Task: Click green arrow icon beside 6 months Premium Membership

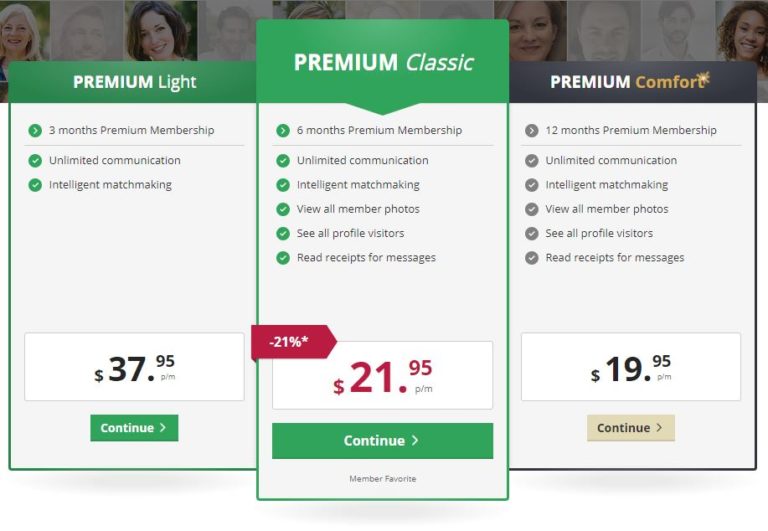Action: coord(283,131)
